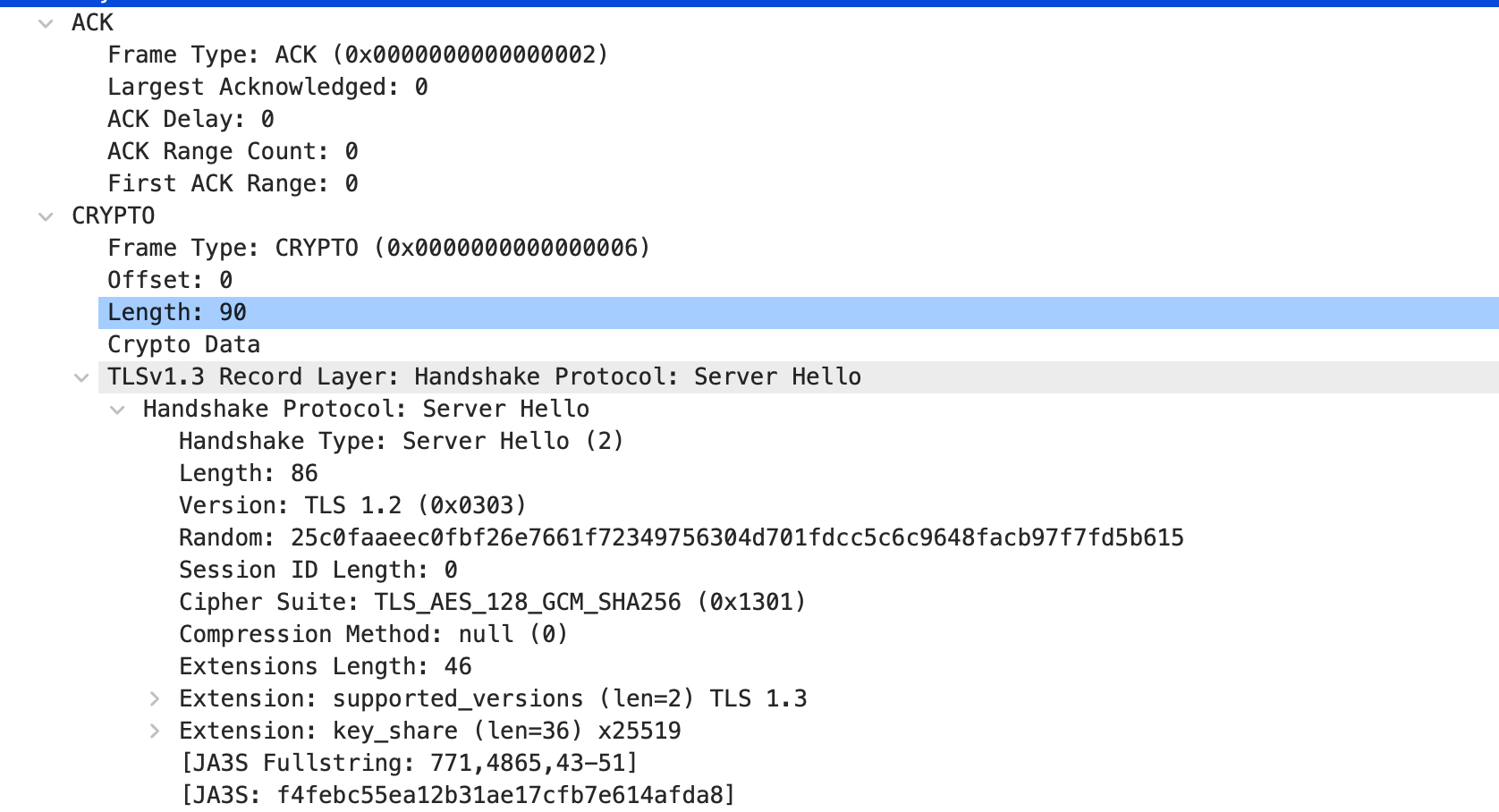This screenshot has height=812, width=1499.
Task: Select the highlighted Length: 90 row
Action: (177, 313)
